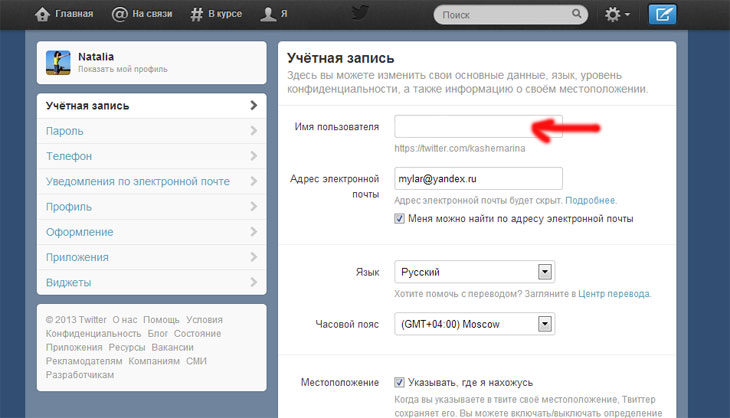Select the Приложения settings tab
The height and width of the screenshot is (418, 730).
click(x=152, y=257)
